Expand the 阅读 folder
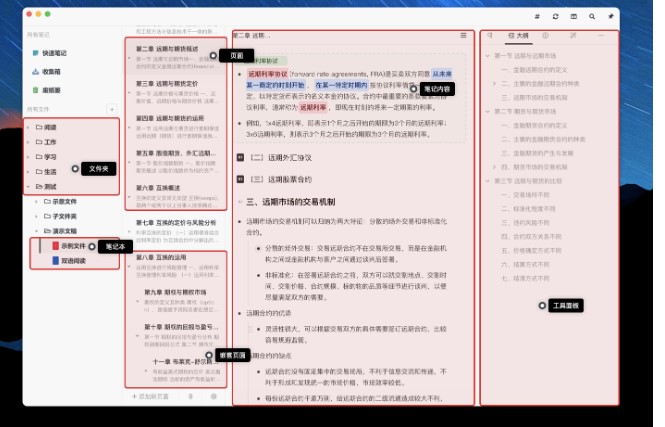This screenshot has height=427, width=665. tap(27, 127)
